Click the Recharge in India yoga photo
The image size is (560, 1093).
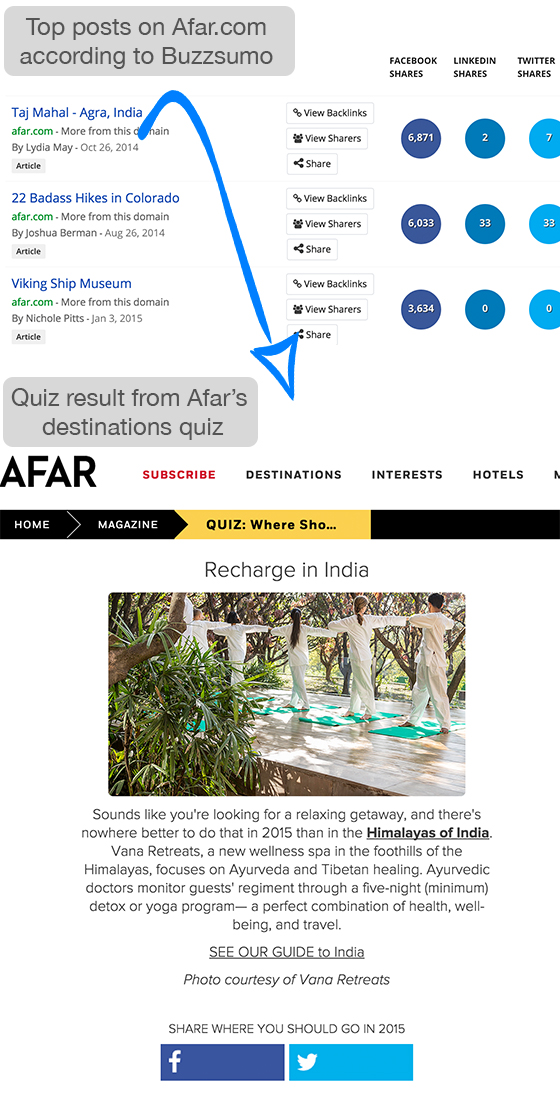coord(287,694)
